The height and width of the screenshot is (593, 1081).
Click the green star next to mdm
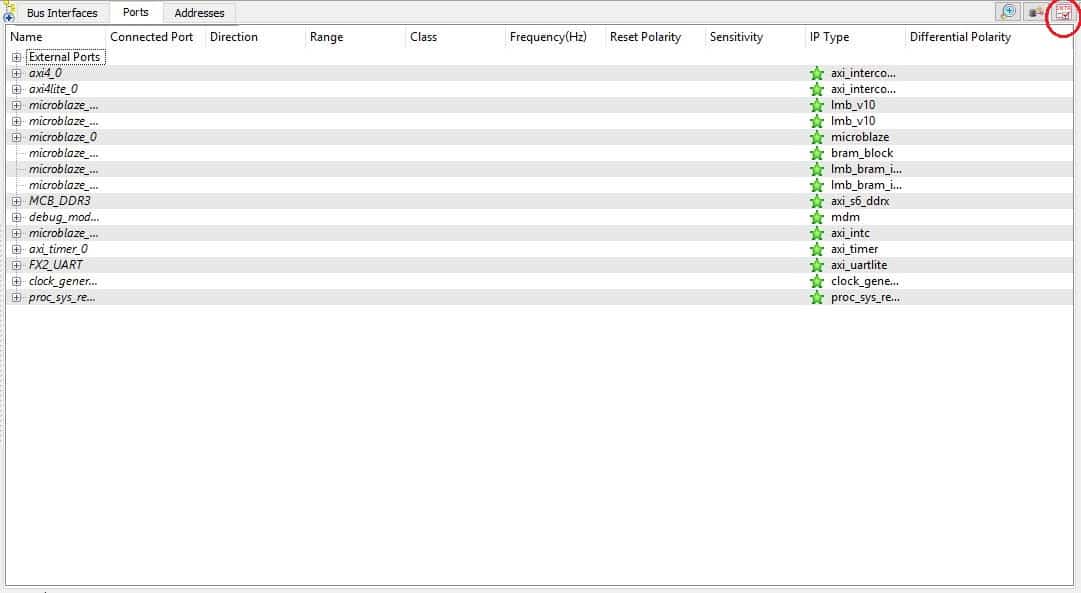(x=817, y=217)
